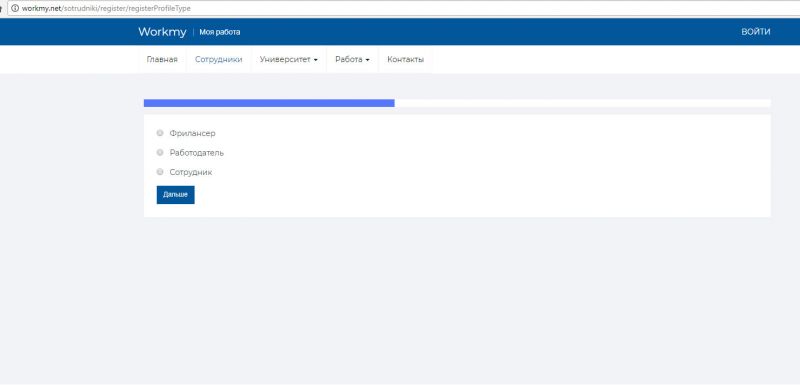Click the site info icon in address bar
This screenshot has width=800, height=385.
click(15, 8)
